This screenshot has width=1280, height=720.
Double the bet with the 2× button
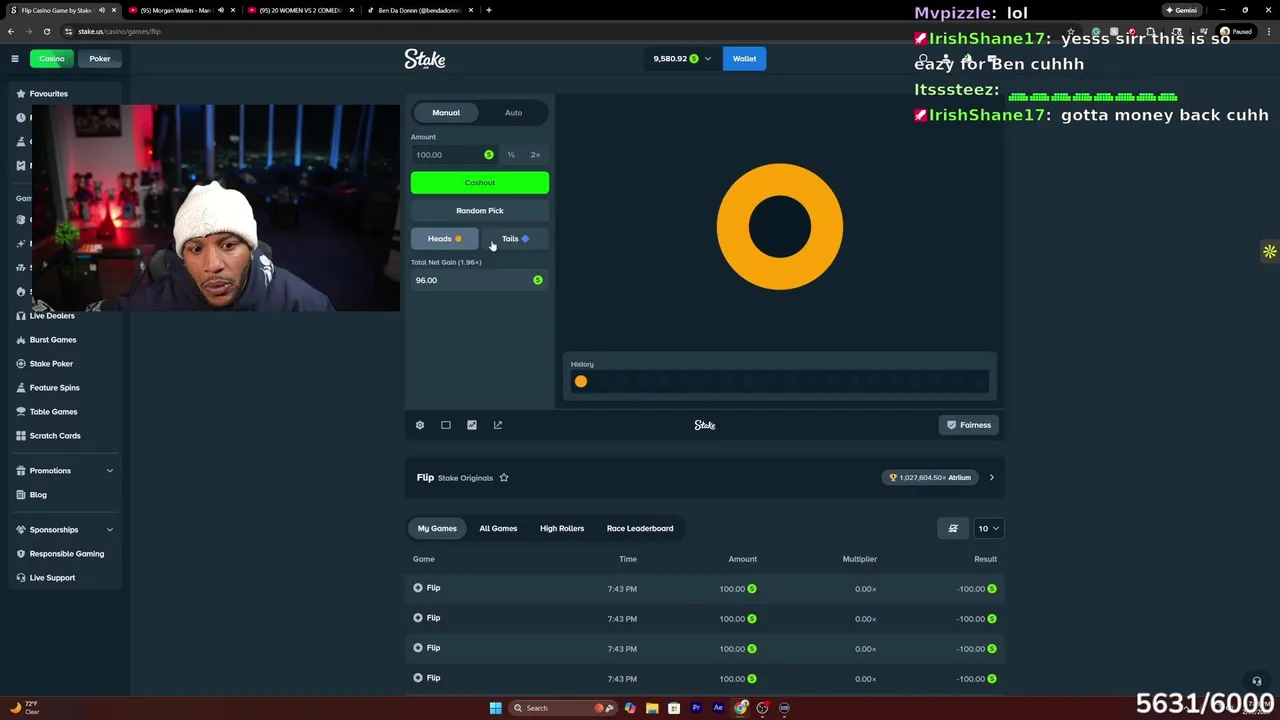coord(535,155)
